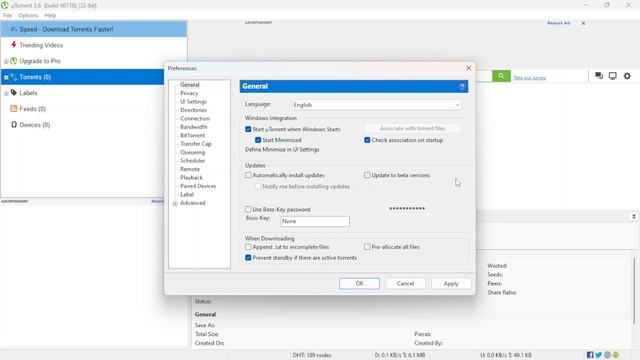The width and height of the screenshot is (640, 360).
Task: Select Label in preferences tree
Action: pos(187,194)
